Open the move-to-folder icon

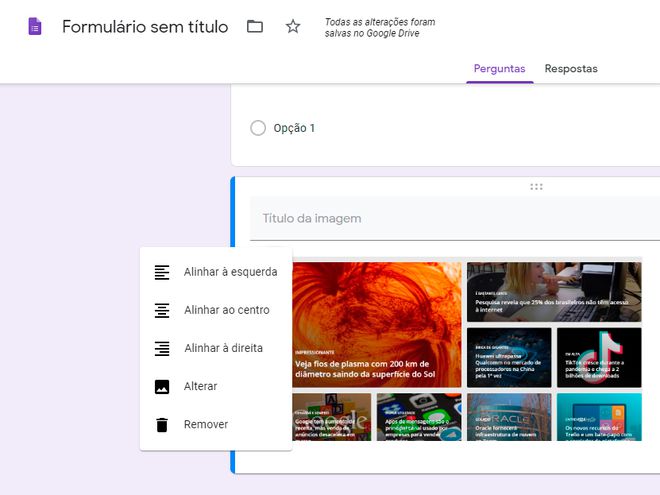click(x=255, y=27)
